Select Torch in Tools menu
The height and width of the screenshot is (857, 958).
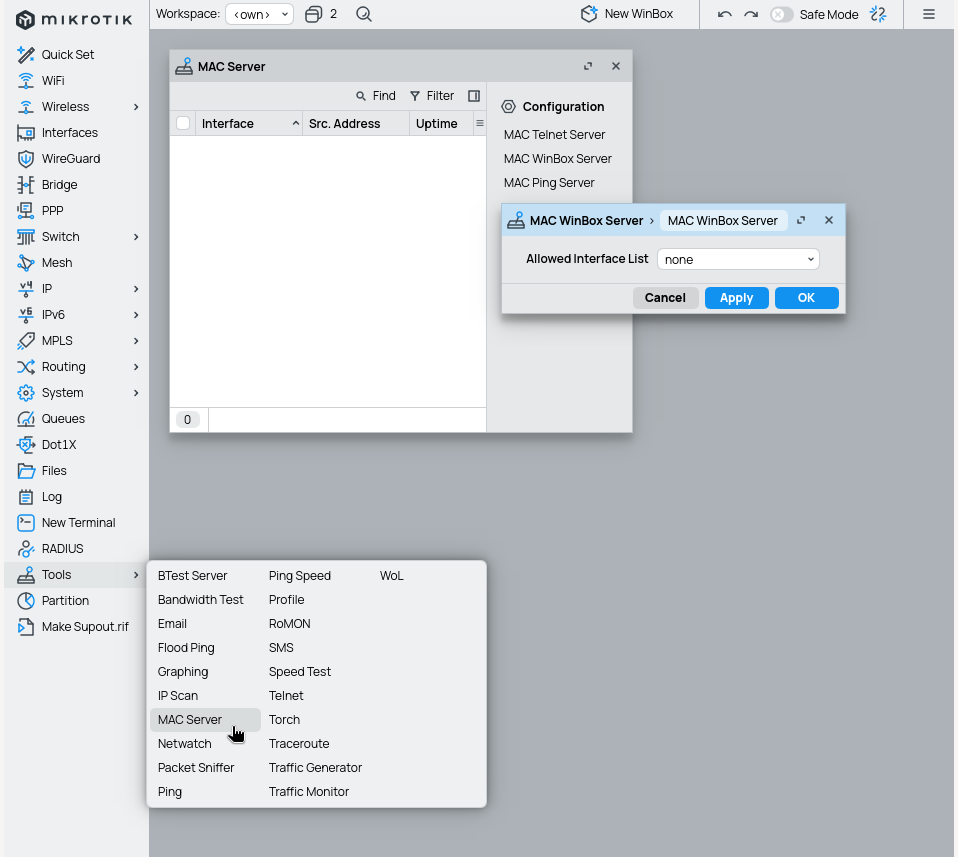coord(284,720)
